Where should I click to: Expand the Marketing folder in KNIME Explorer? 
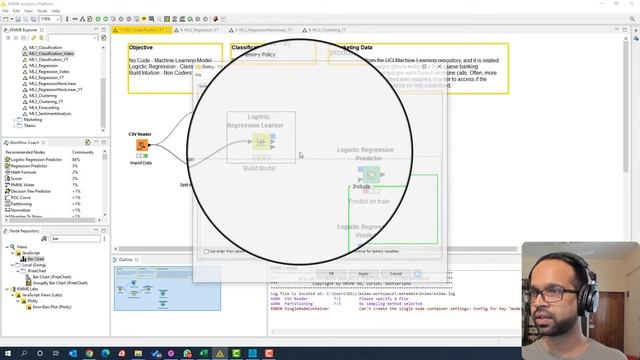(14, 120)
